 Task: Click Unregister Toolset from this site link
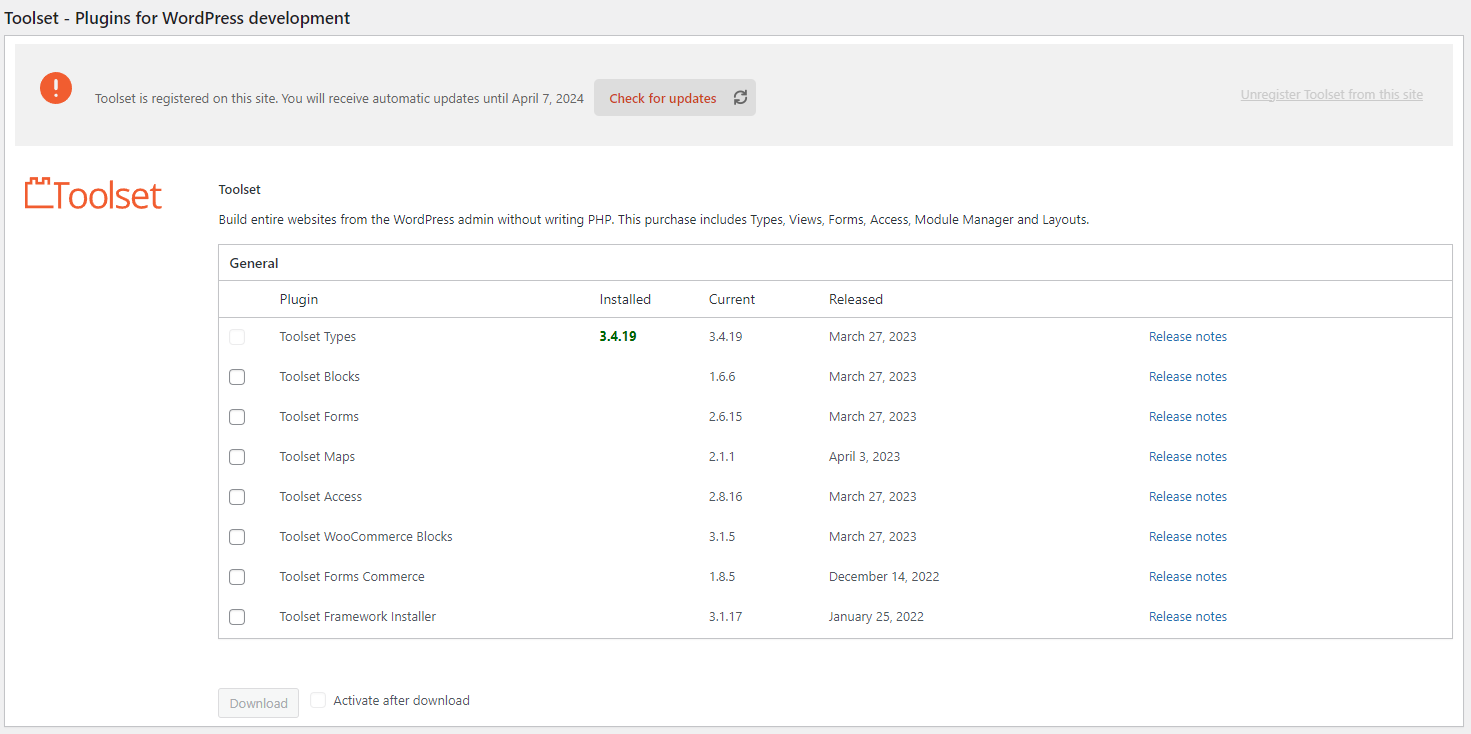click(1332, 95)
